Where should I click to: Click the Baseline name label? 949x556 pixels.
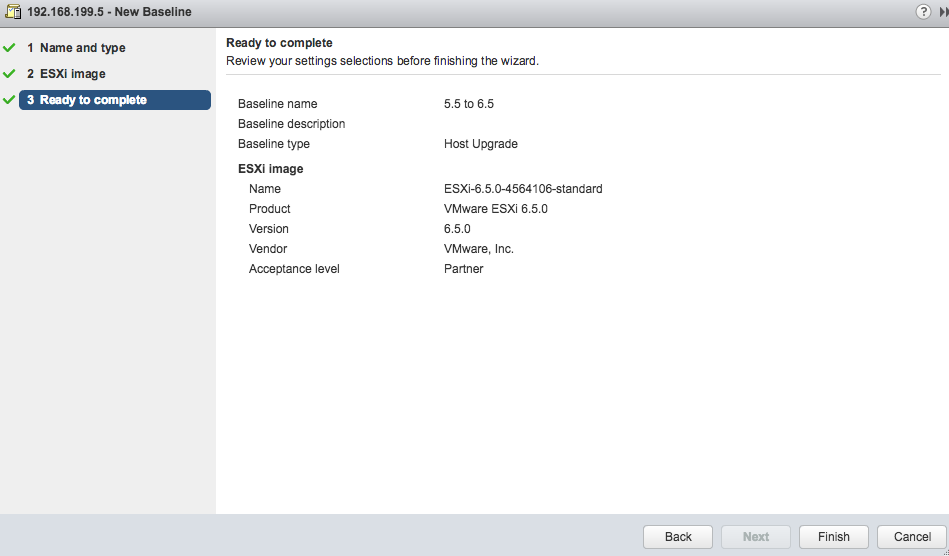point(277,104)
